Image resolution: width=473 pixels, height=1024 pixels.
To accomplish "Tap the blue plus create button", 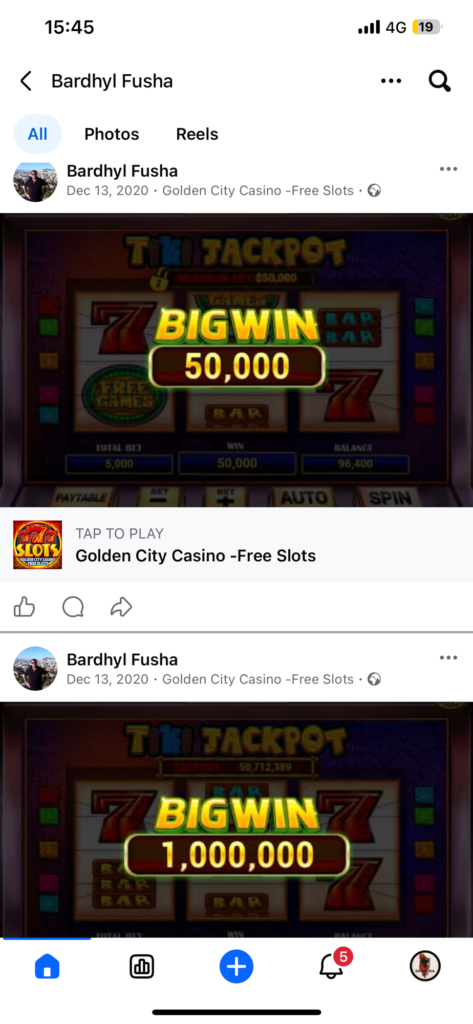I will [236, 967].
